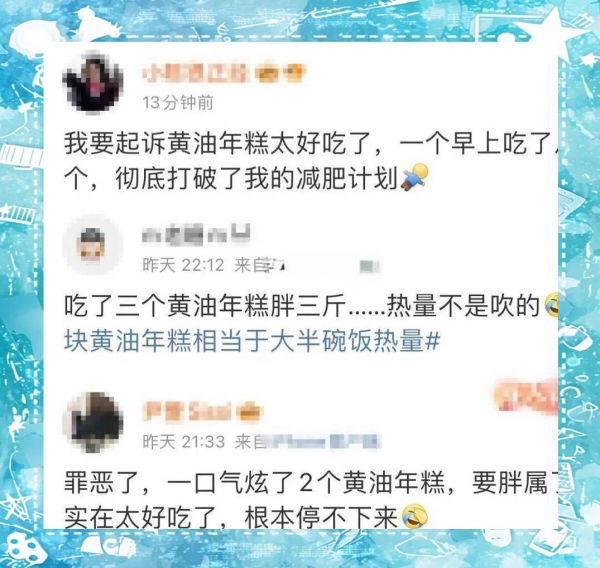The height and width of the screenshot is (568, 600).
Task: Click the membership crown badge beside first username
Action: pos(280,73)
